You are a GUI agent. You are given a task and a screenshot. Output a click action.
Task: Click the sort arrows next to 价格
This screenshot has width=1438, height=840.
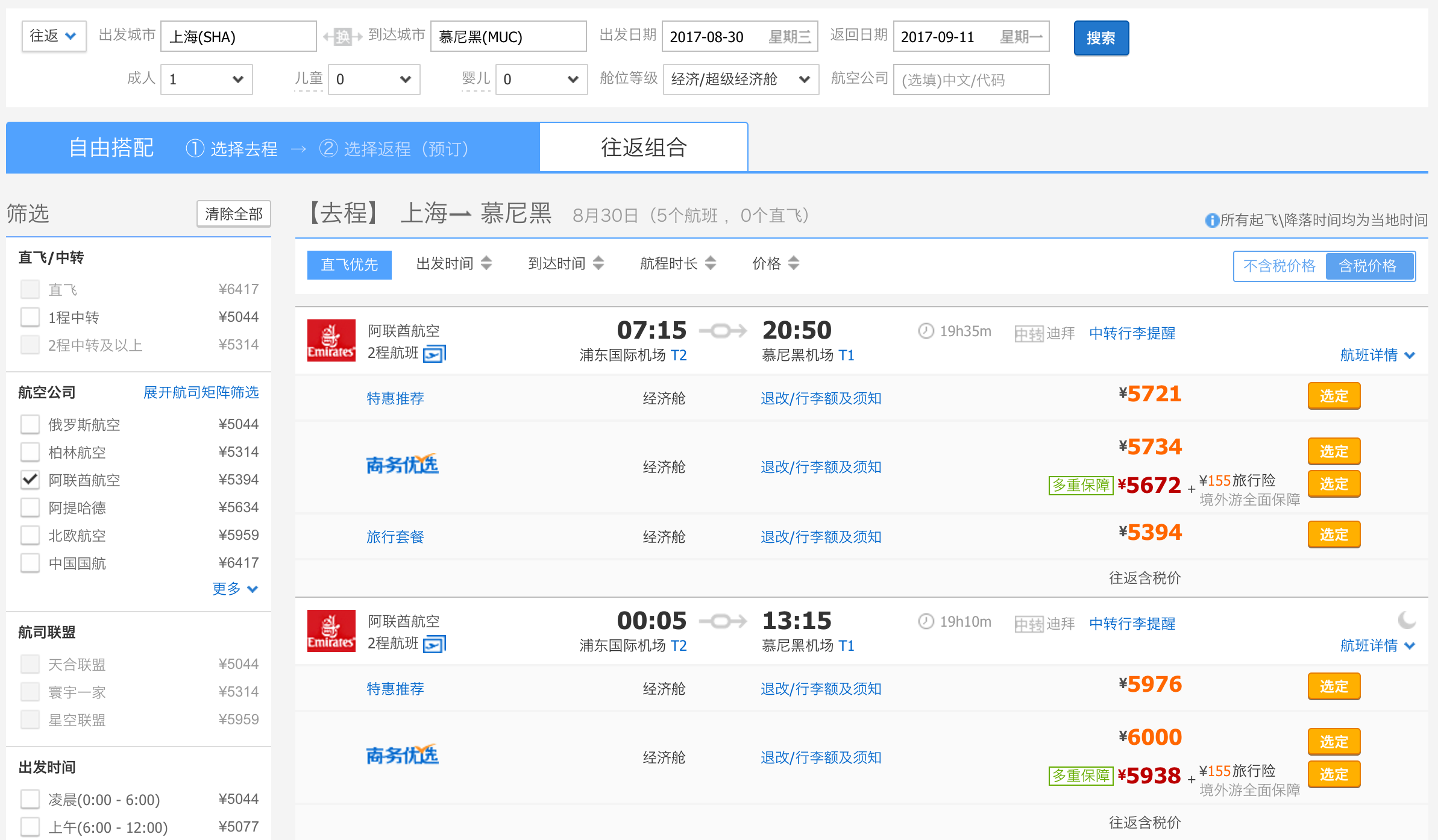(794, 263)
